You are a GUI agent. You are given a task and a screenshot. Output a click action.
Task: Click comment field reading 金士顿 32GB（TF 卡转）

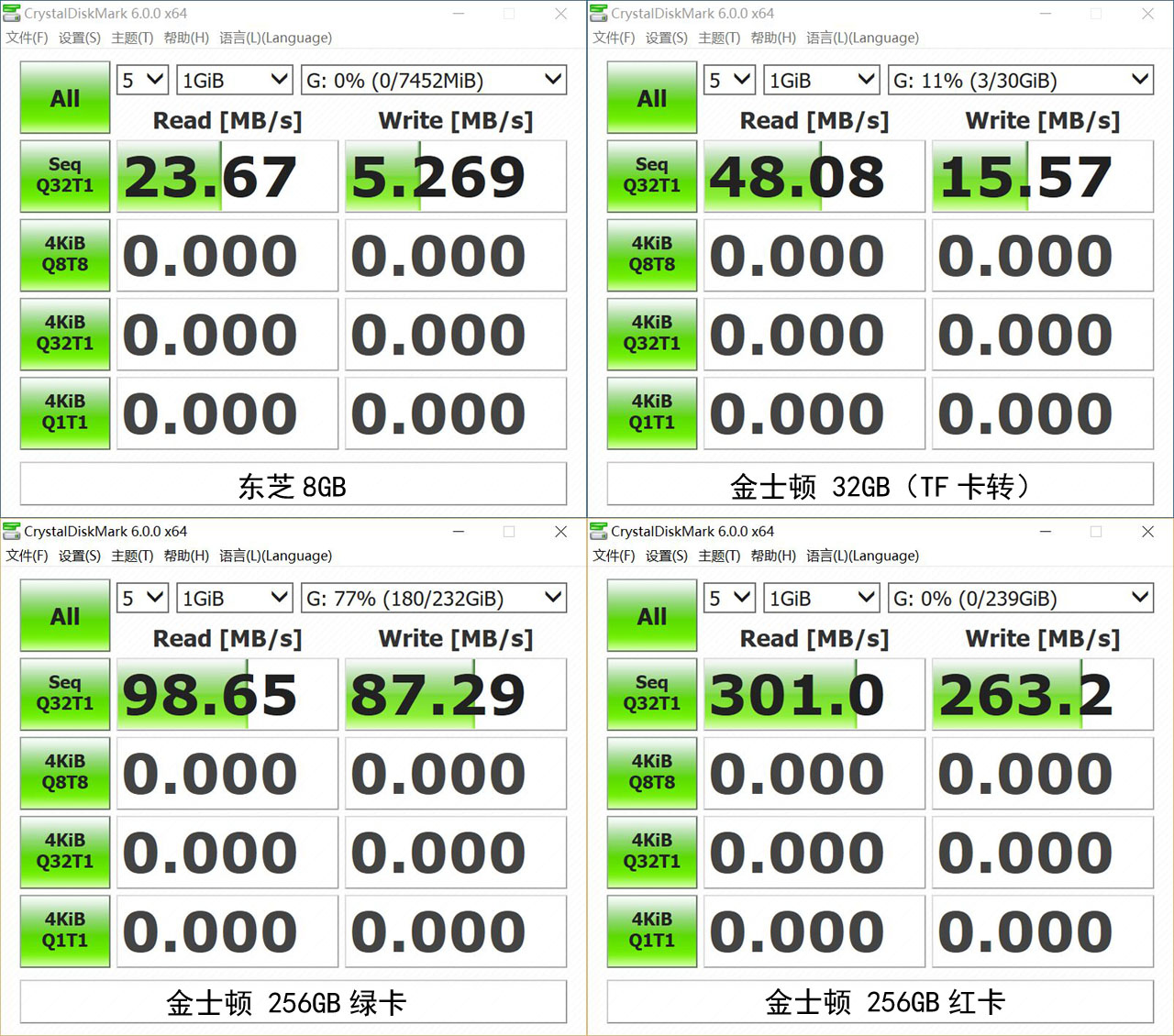pyautogui.click(x=880, y=484)
